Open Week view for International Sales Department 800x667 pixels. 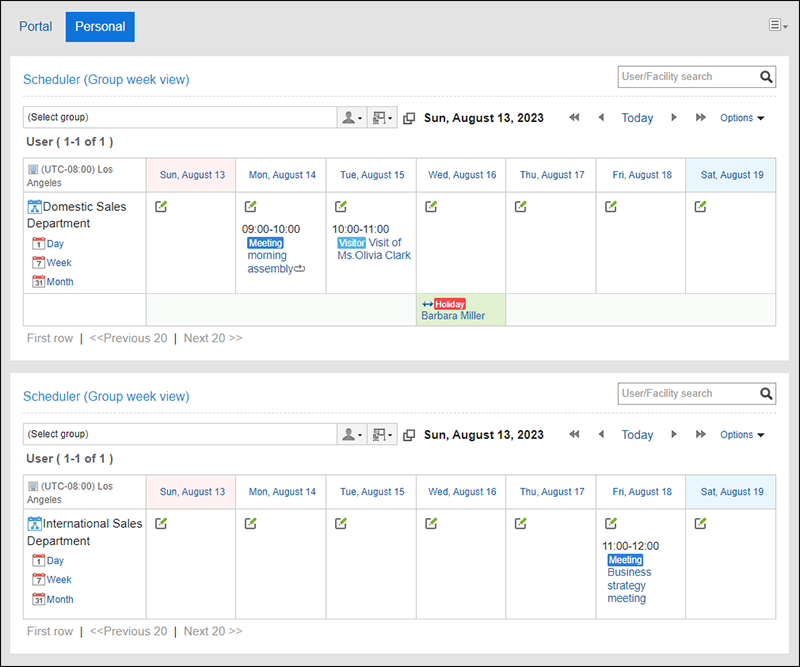pyautogui.click(x=52, y=580)
